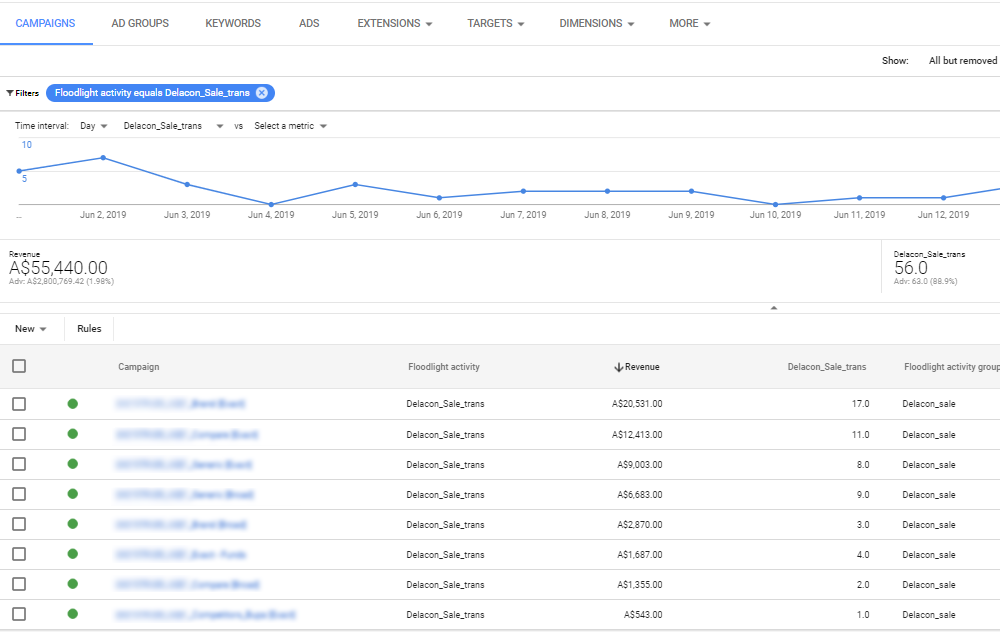
Task: Click green status dot of A$12,413.00 row
Action: pyautogui.click(x=73, y=434)
